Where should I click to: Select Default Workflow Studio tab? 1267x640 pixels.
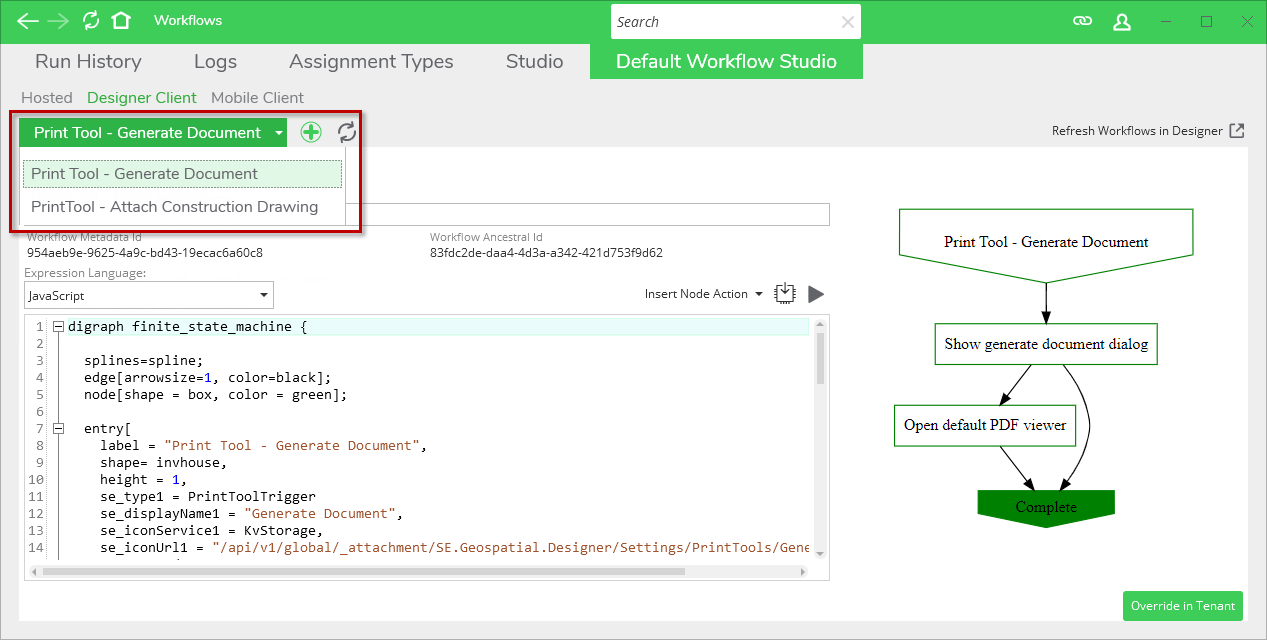pos(726,61)
